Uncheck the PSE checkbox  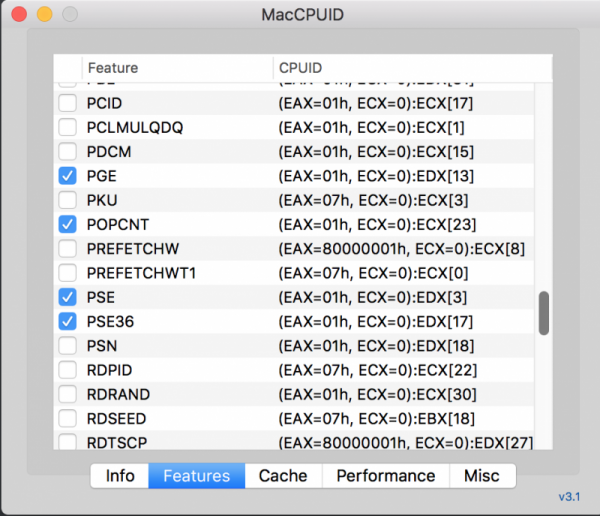68,297
